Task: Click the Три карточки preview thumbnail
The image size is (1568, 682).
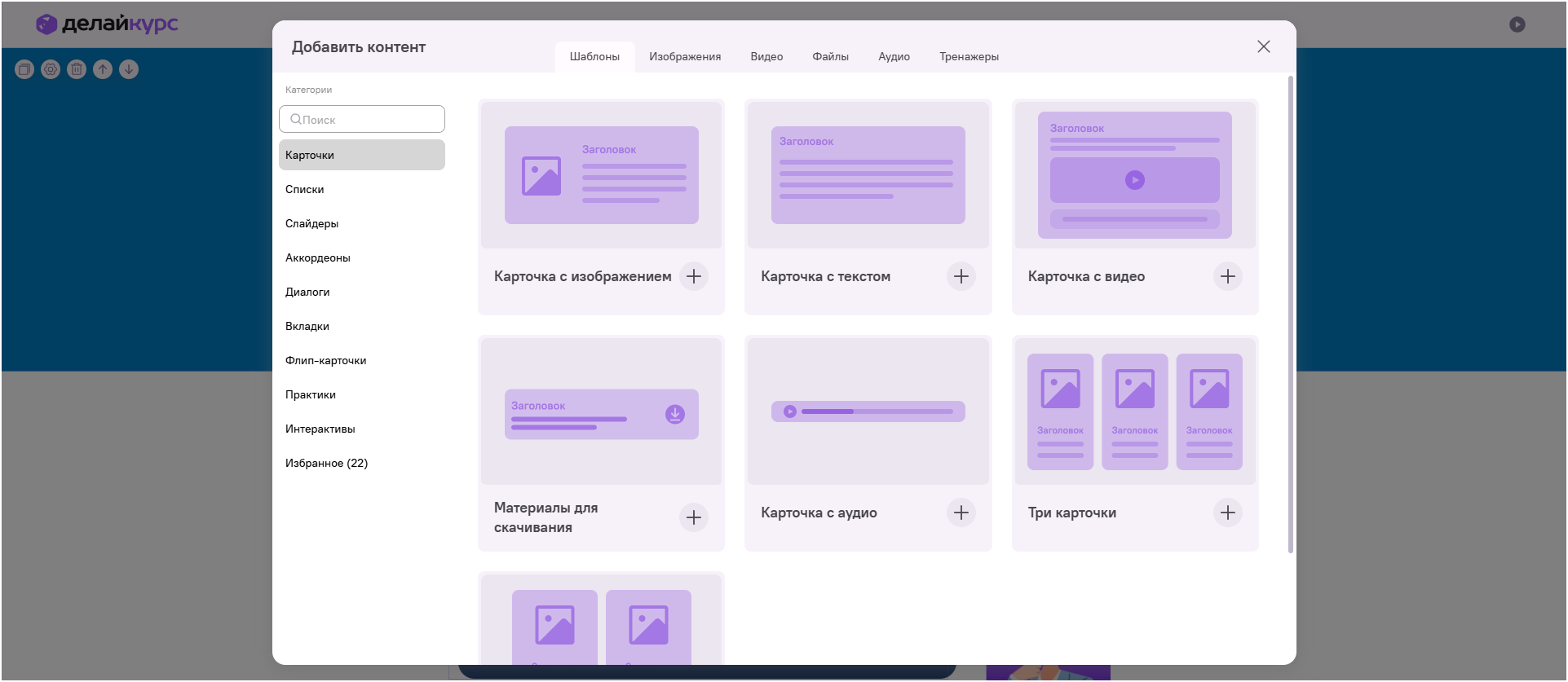Action: tap(1135, 411)
